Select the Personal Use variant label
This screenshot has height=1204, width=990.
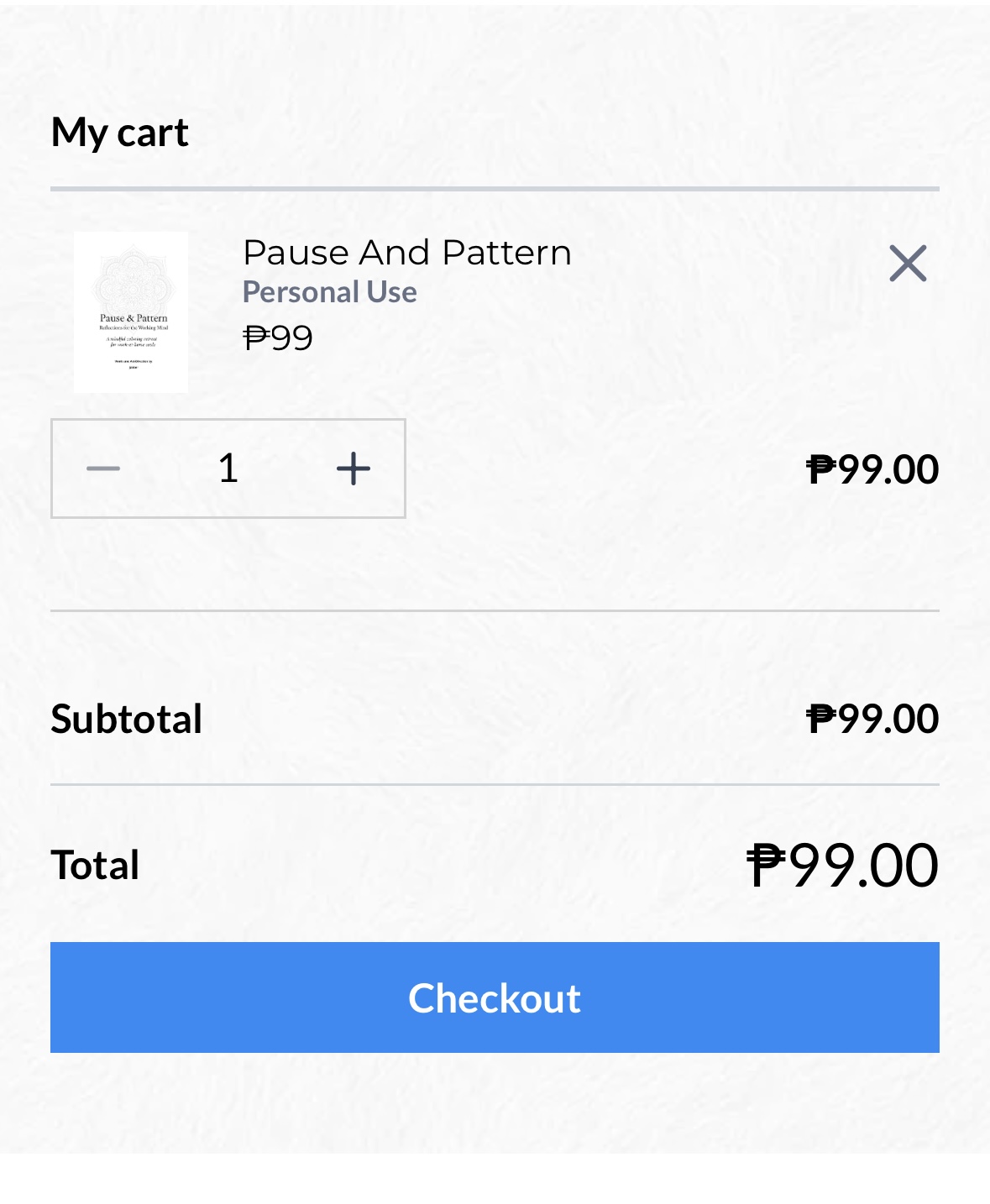(329, 292)
